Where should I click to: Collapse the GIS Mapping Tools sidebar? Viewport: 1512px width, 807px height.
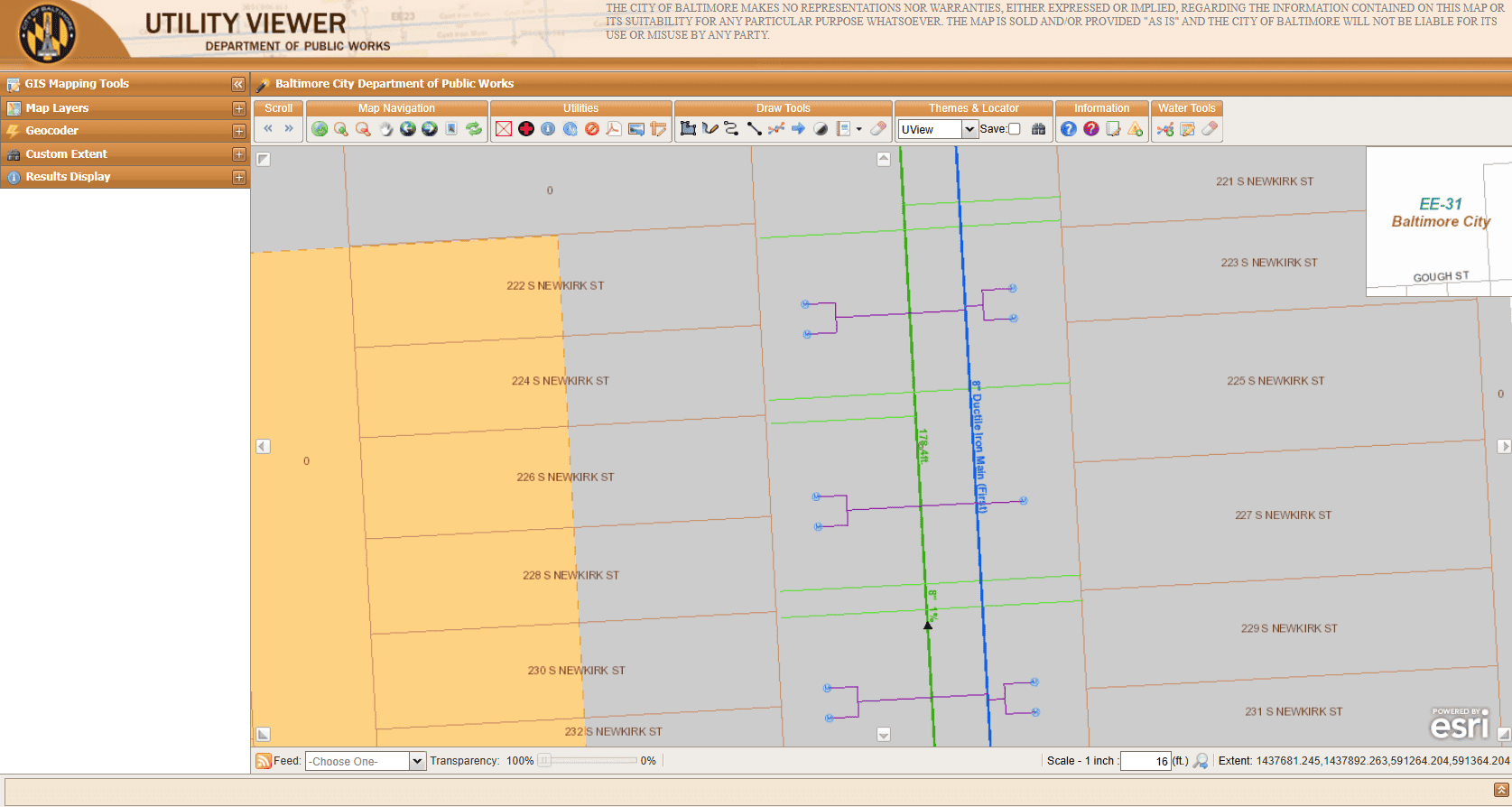(238, 84)
